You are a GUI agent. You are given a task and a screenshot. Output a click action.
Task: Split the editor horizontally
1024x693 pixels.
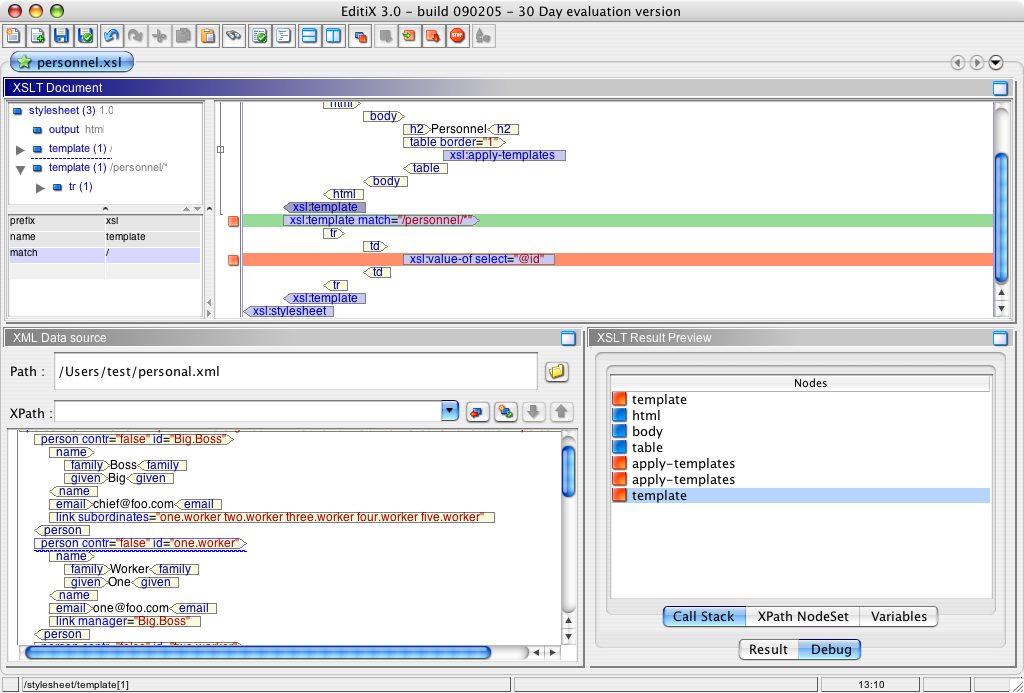click(x=310, y=35)
